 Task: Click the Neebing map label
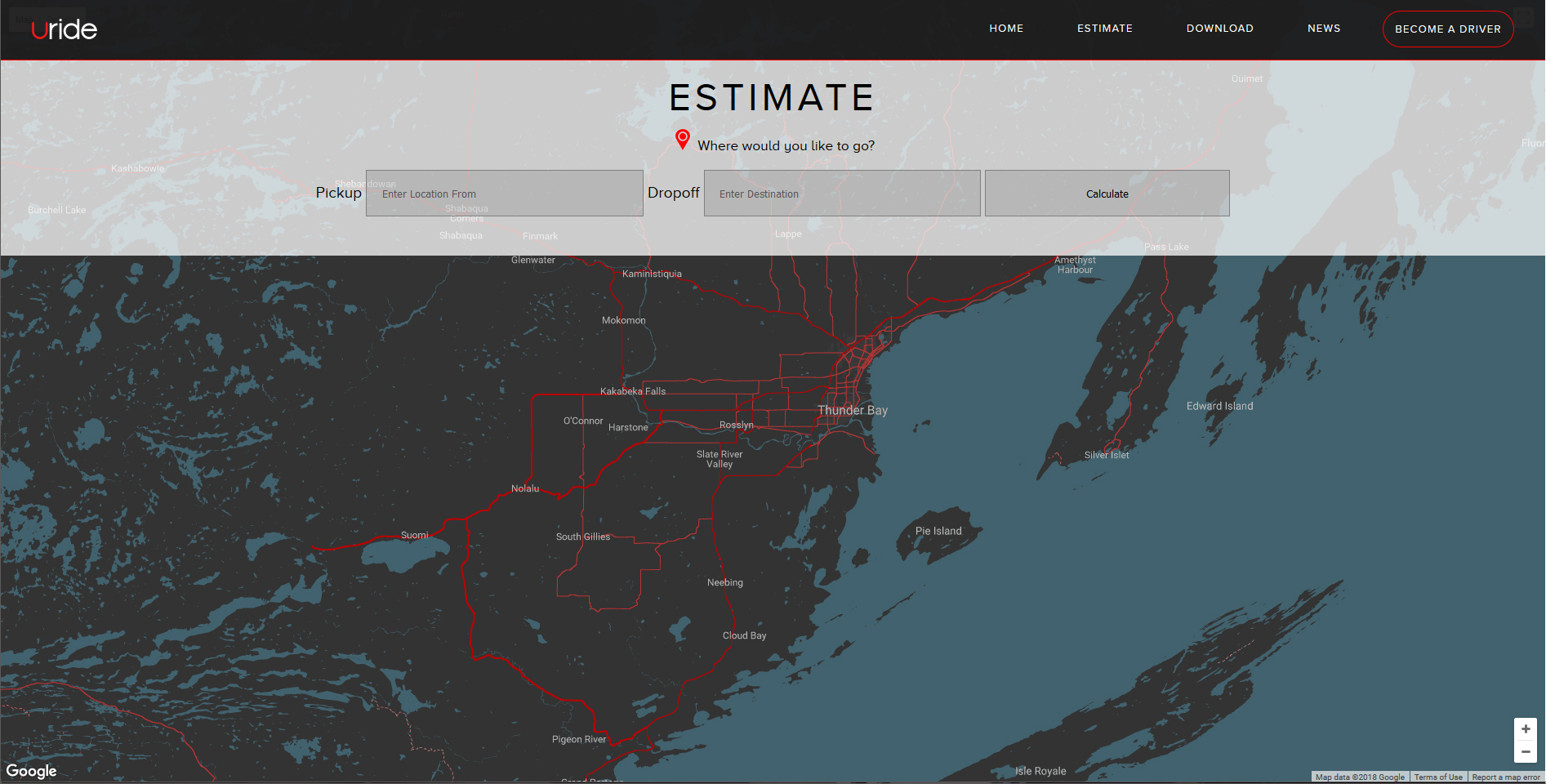(x=724, y=582)
